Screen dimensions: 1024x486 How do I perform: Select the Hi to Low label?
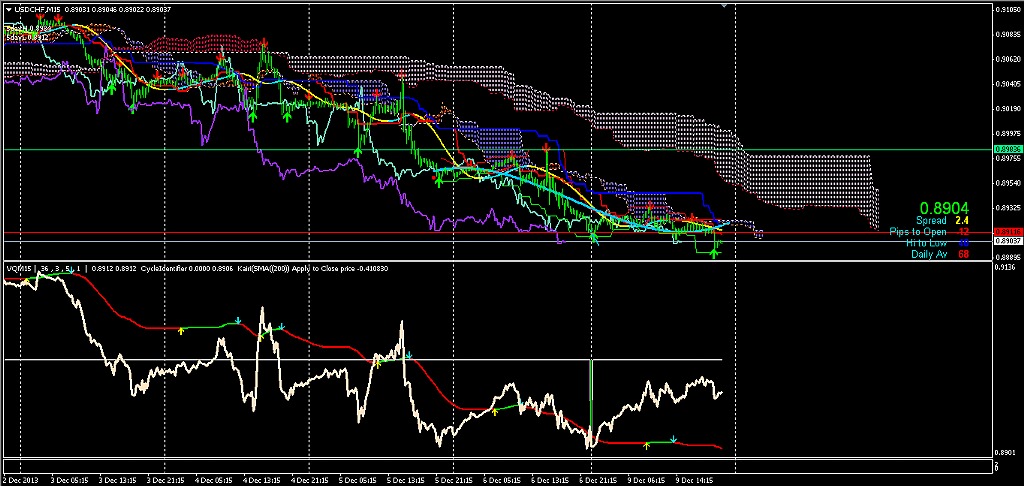pyautogui.click(x=926, y=243)
